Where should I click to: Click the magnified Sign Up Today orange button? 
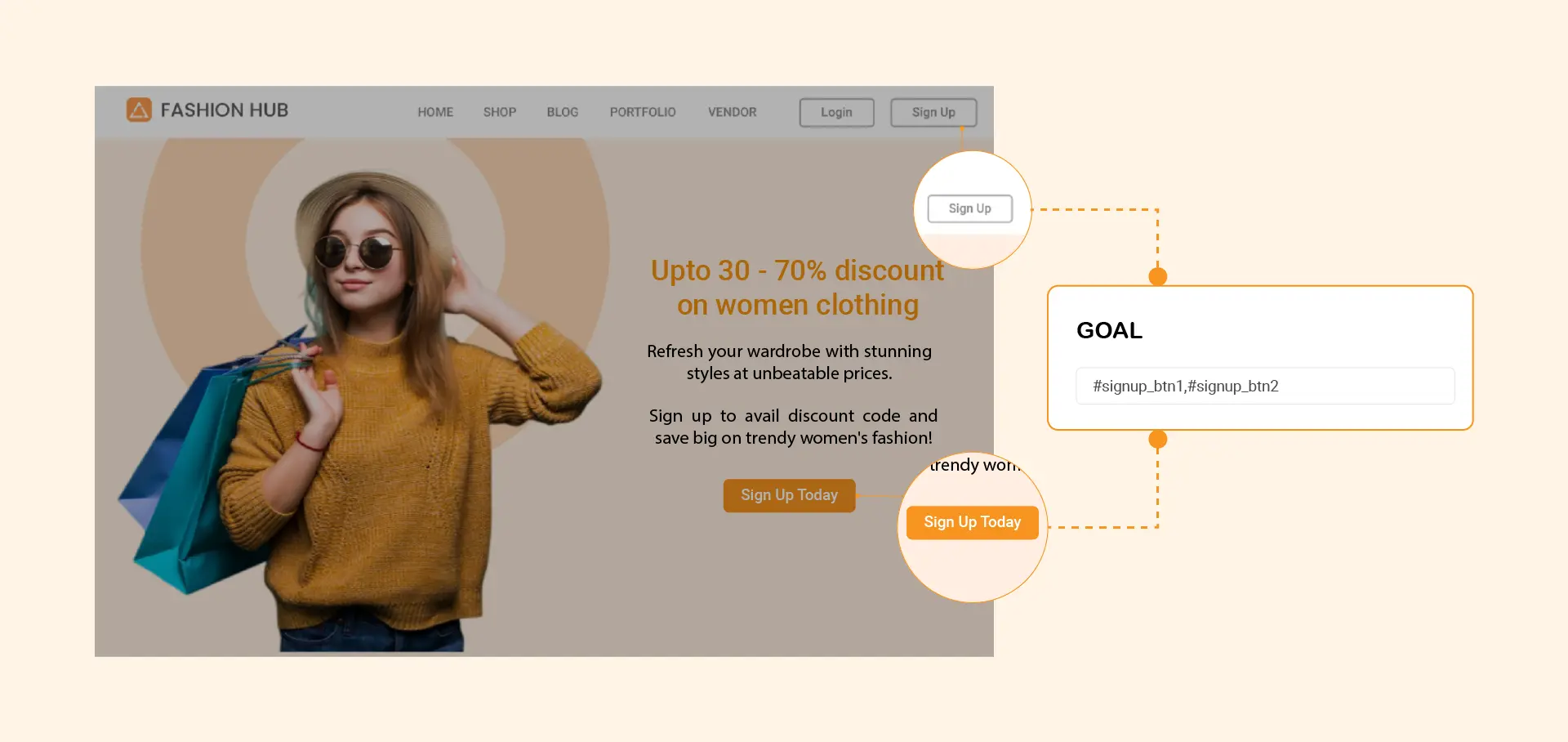972,522
